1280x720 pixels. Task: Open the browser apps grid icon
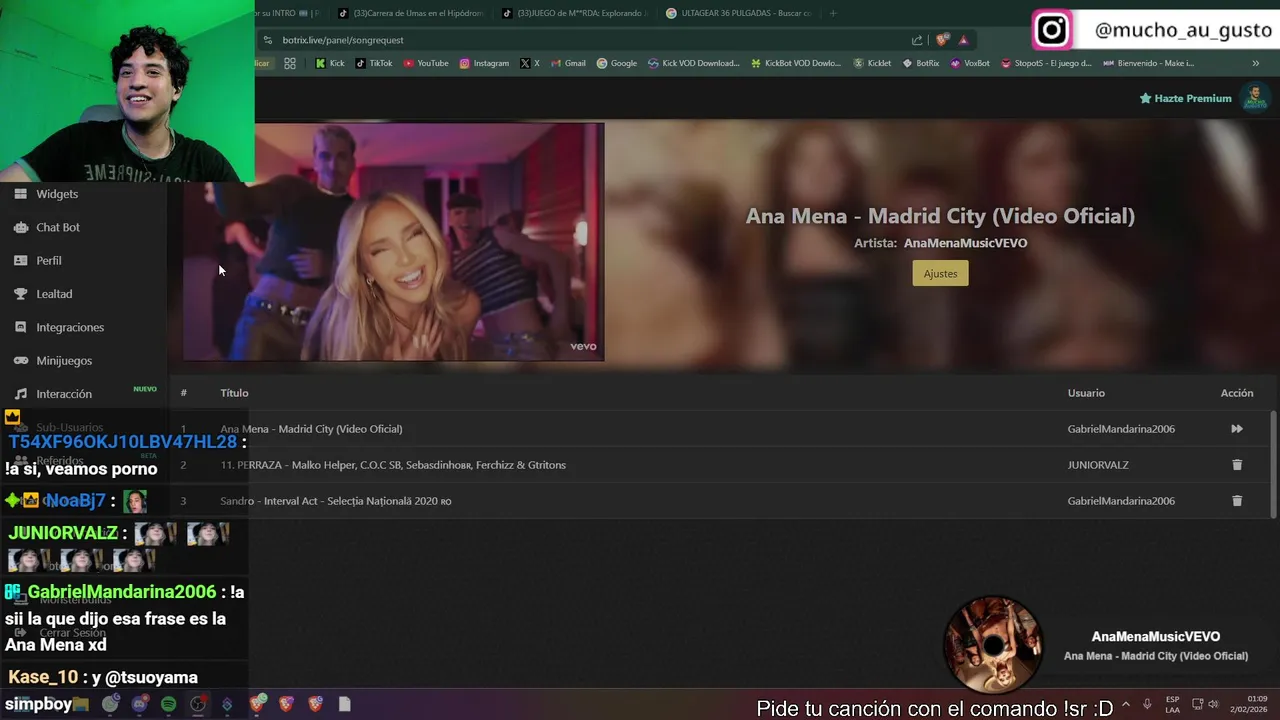click(289, 63)
